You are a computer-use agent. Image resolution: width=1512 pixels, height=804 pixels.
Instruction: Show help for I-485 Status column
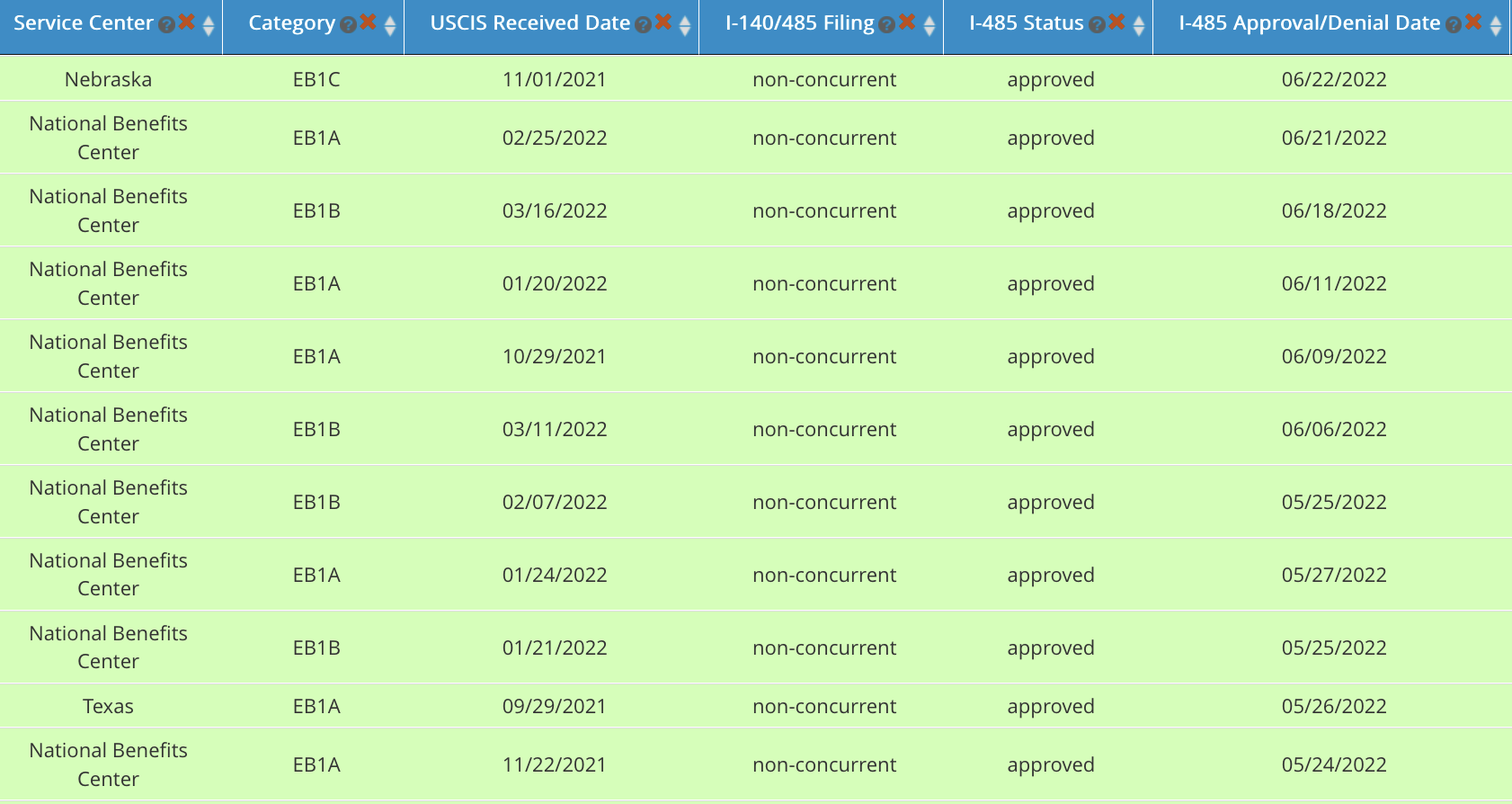1097,25
